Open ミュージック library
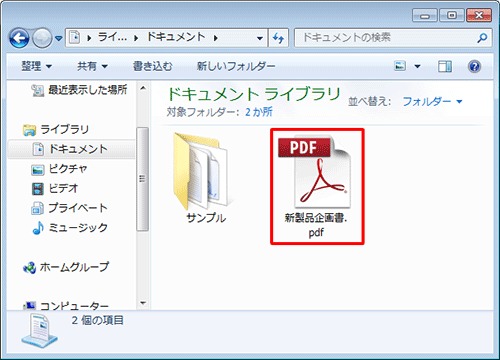Image resolution: width=500 pixels, height=360 pixels. 78,228
